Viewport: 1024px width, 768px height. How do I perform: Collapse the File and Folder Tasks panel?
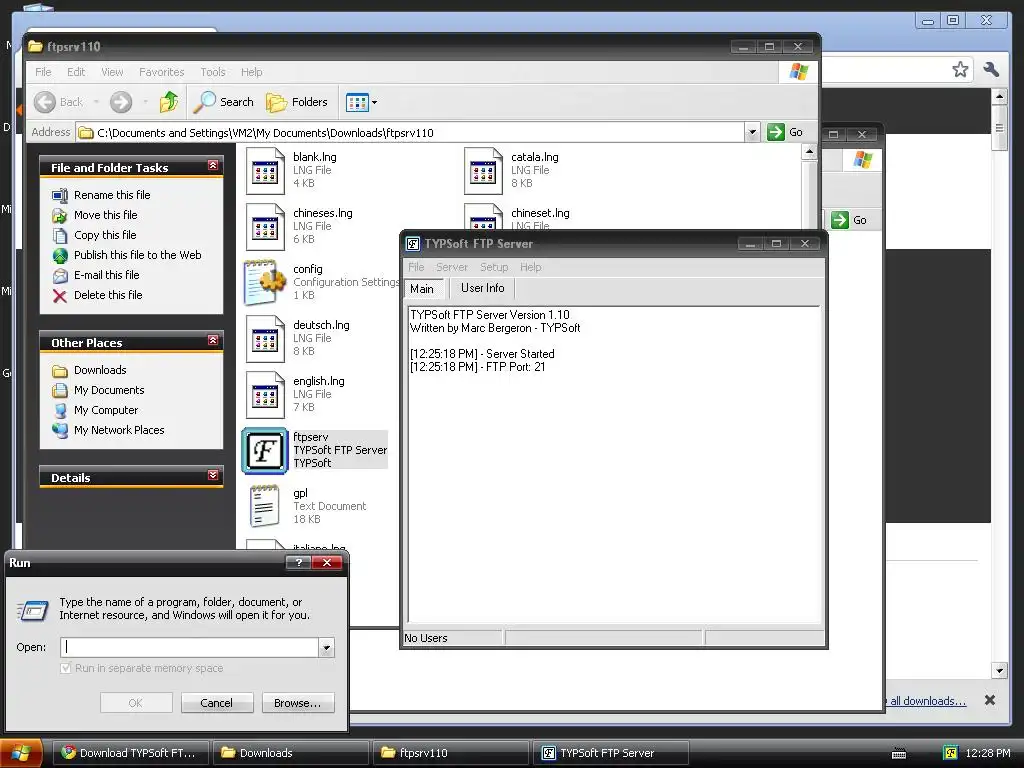pyautogui.click(x=213, y=166)
